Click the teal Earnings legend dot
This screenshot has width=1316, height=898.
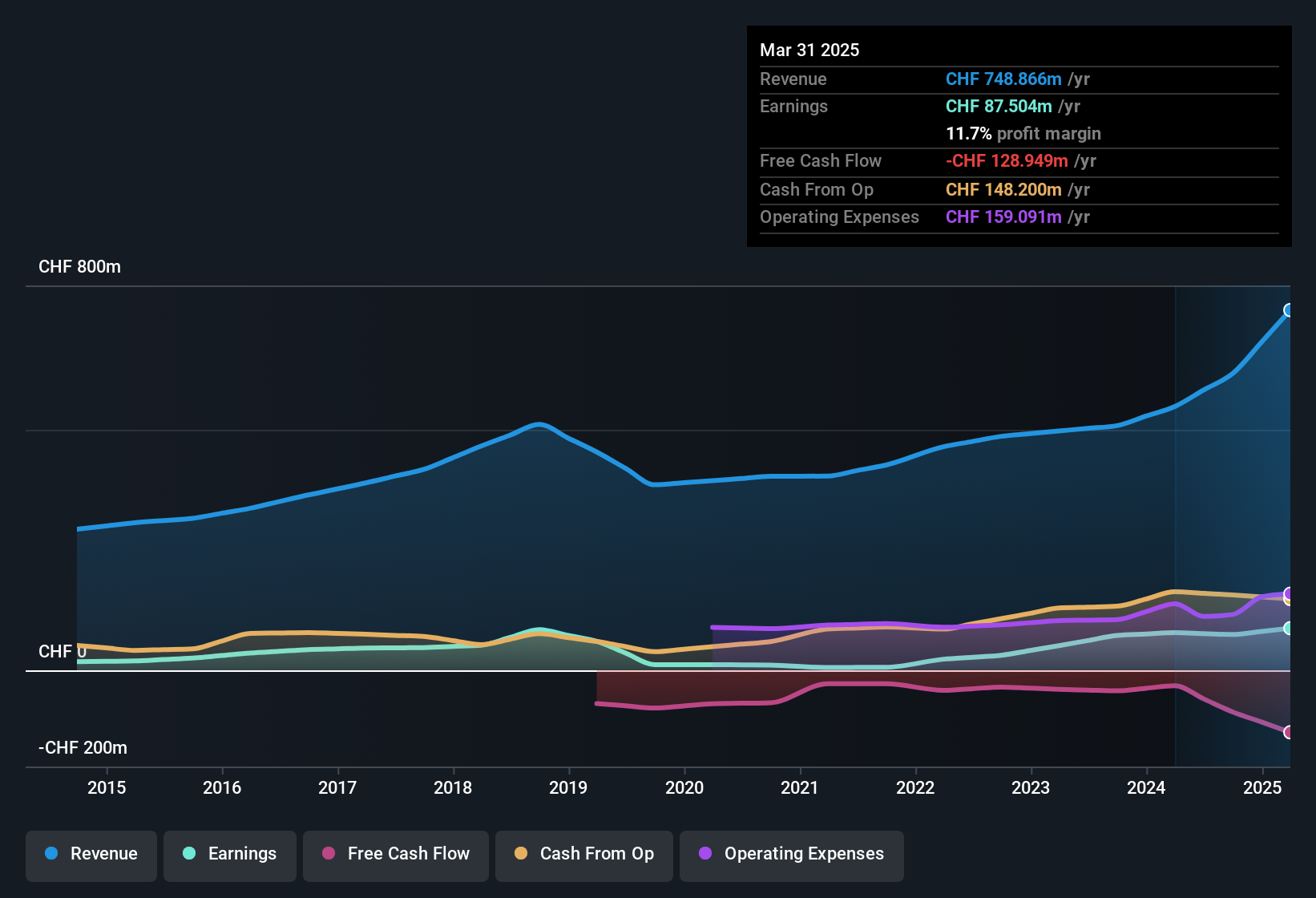190,854
